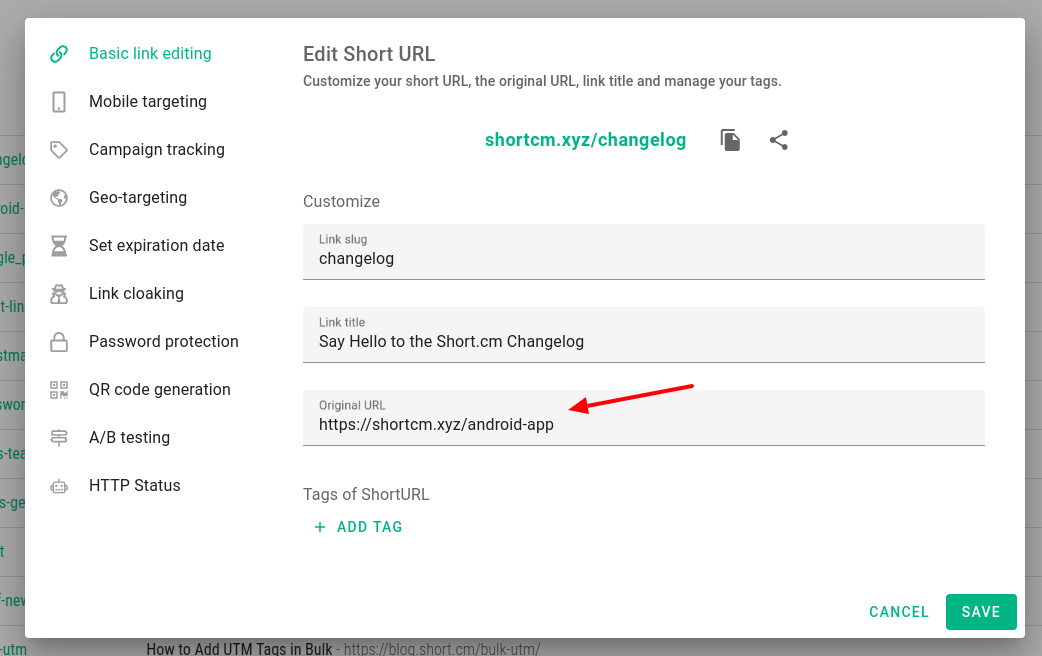The height and width of the screenshot is (656, 1042).
Task: Select the Basic link editing tab
Action: click(150, 54)
